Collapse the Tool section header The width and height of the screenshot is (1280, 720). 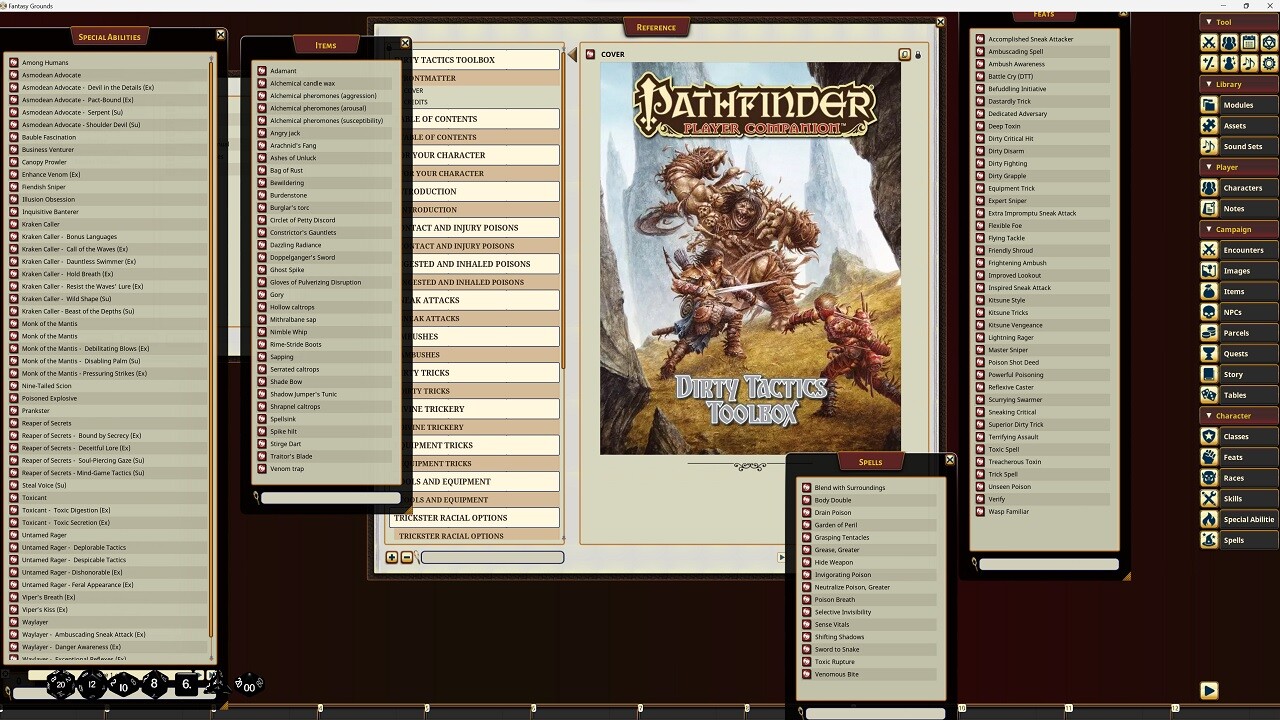point(1238,22)
